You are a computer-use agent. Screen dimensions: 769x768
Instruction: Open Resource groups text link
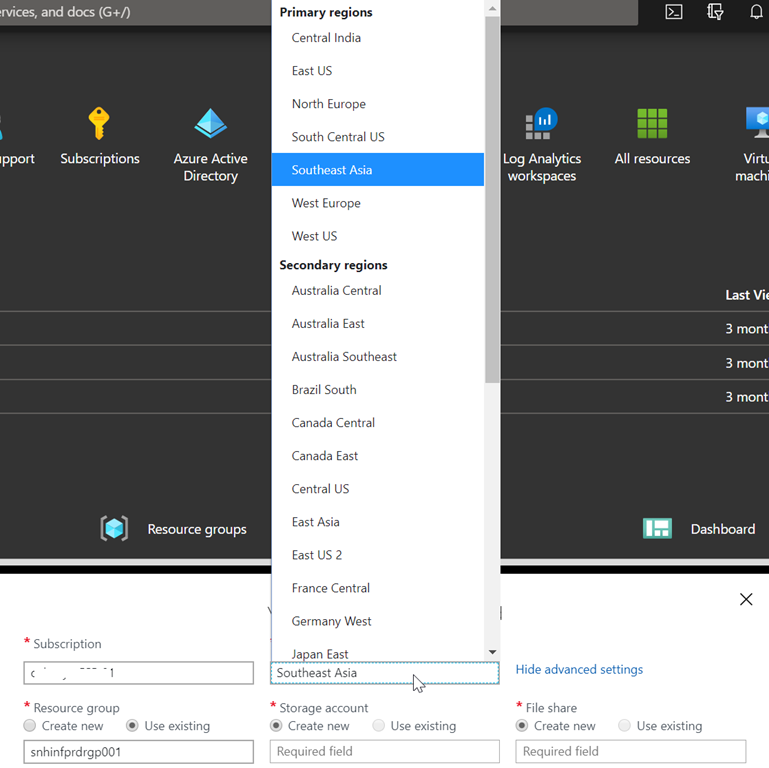click(x=197, y=529)
